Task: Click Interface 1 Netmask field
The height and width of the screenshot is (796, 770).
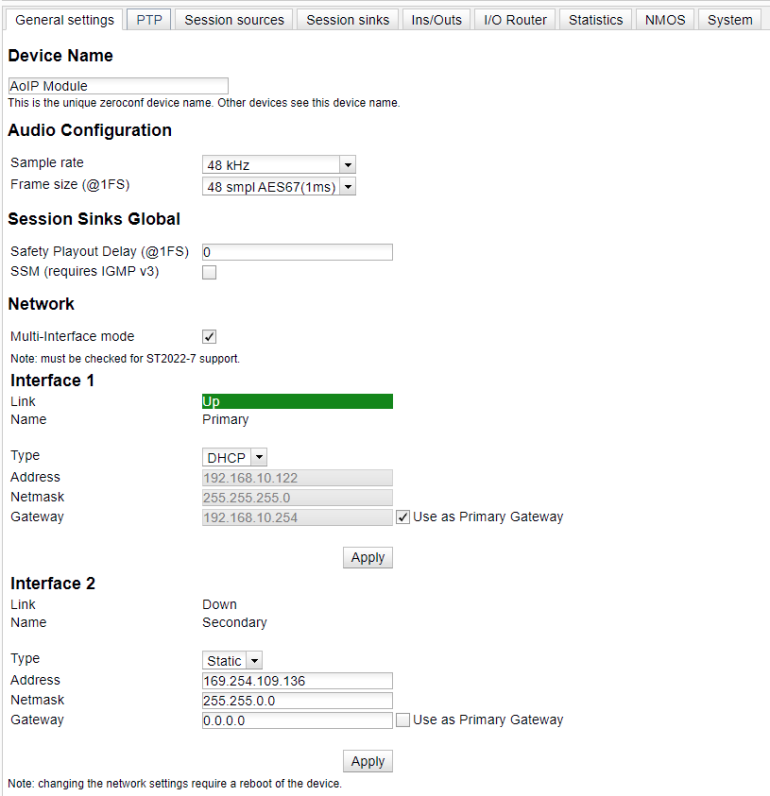Action: (297, 498)
